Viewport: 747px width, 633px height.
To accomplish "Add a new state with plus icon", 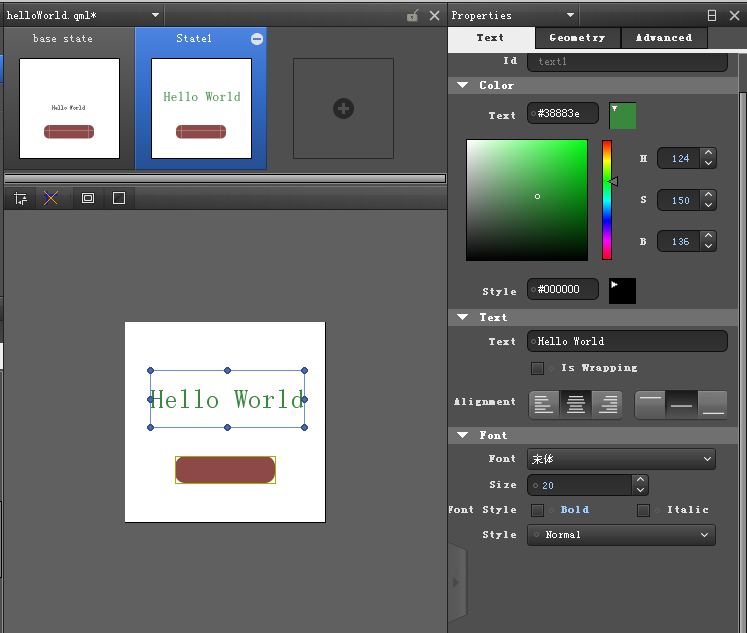I will pyautogui.click(x=343, y=109).
